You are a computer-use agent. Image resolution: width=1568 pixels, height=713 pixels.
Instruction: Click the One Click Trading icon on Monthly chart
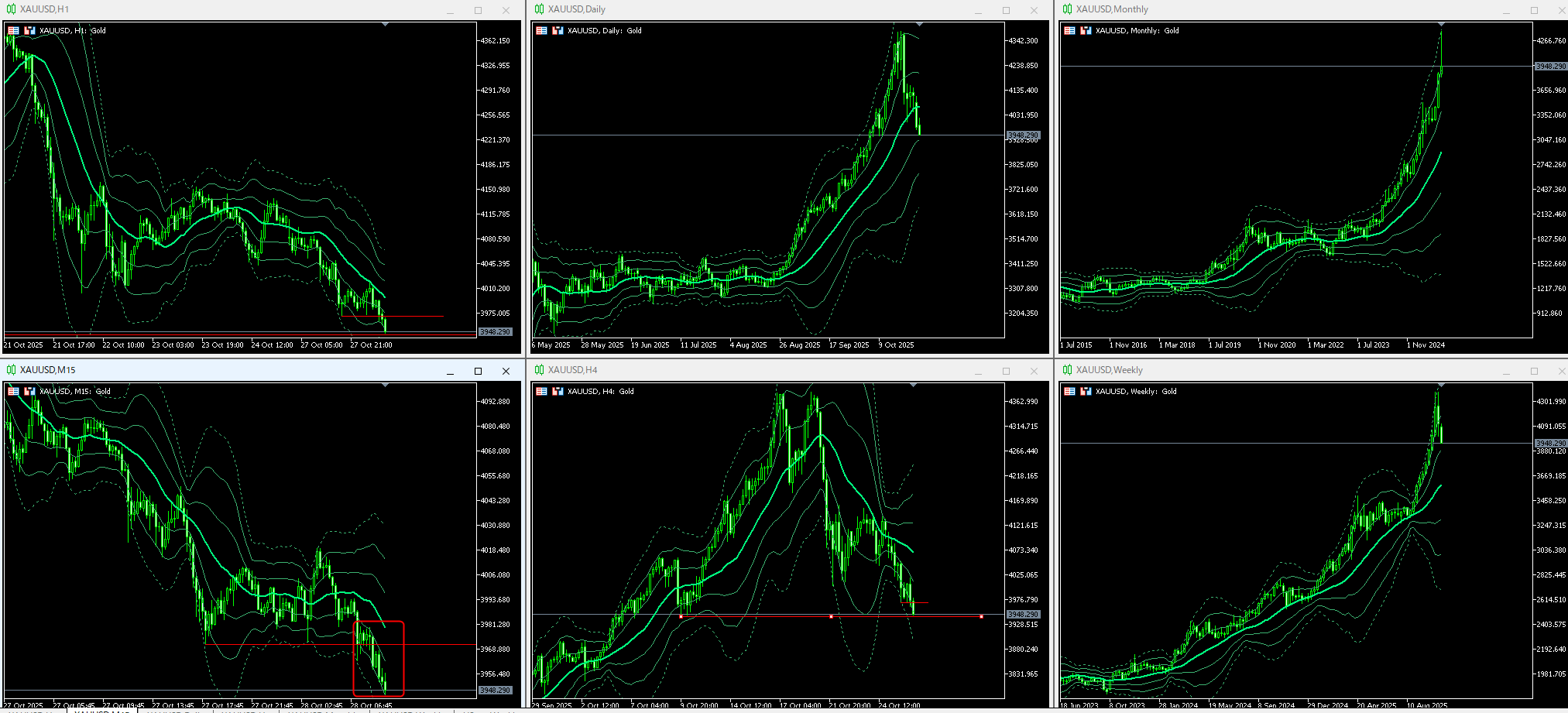click(x=1069, y=31)
